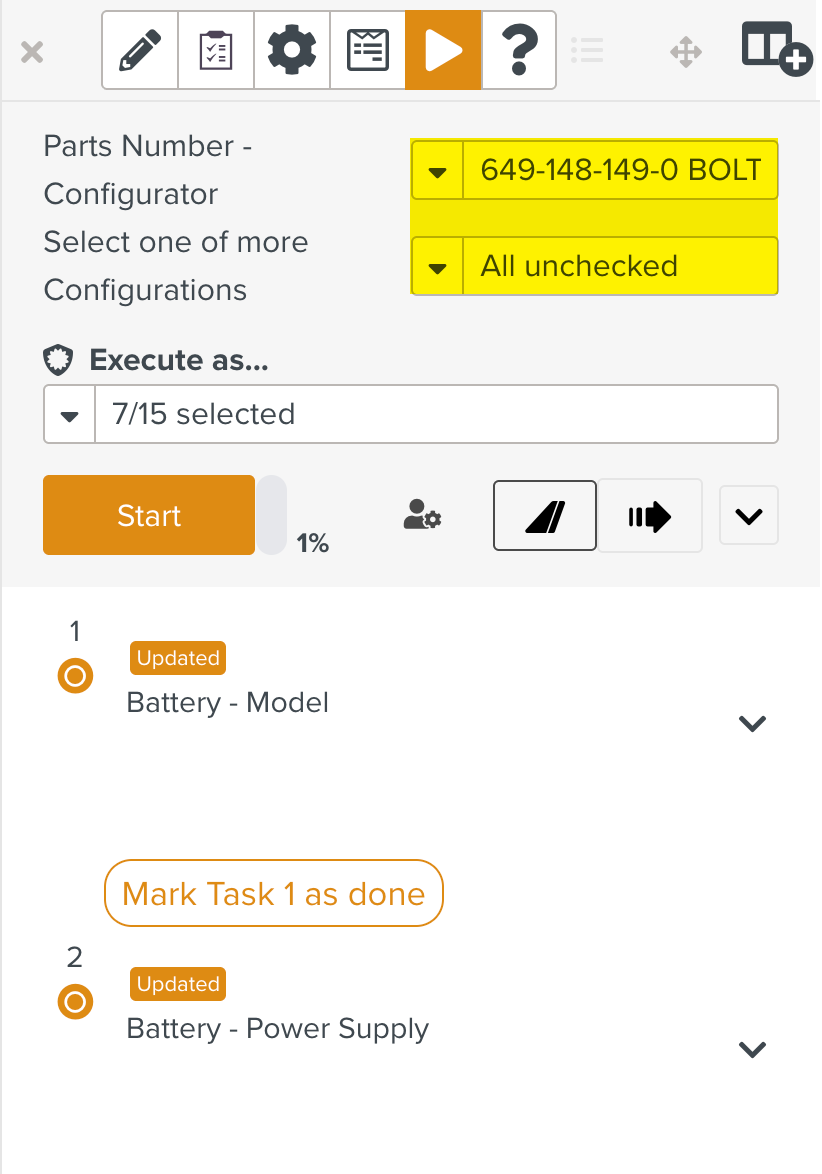Open the Configurations 'All unchecked' dropdown
This screenshot has width=822, height=1174.
pos(437,267)
